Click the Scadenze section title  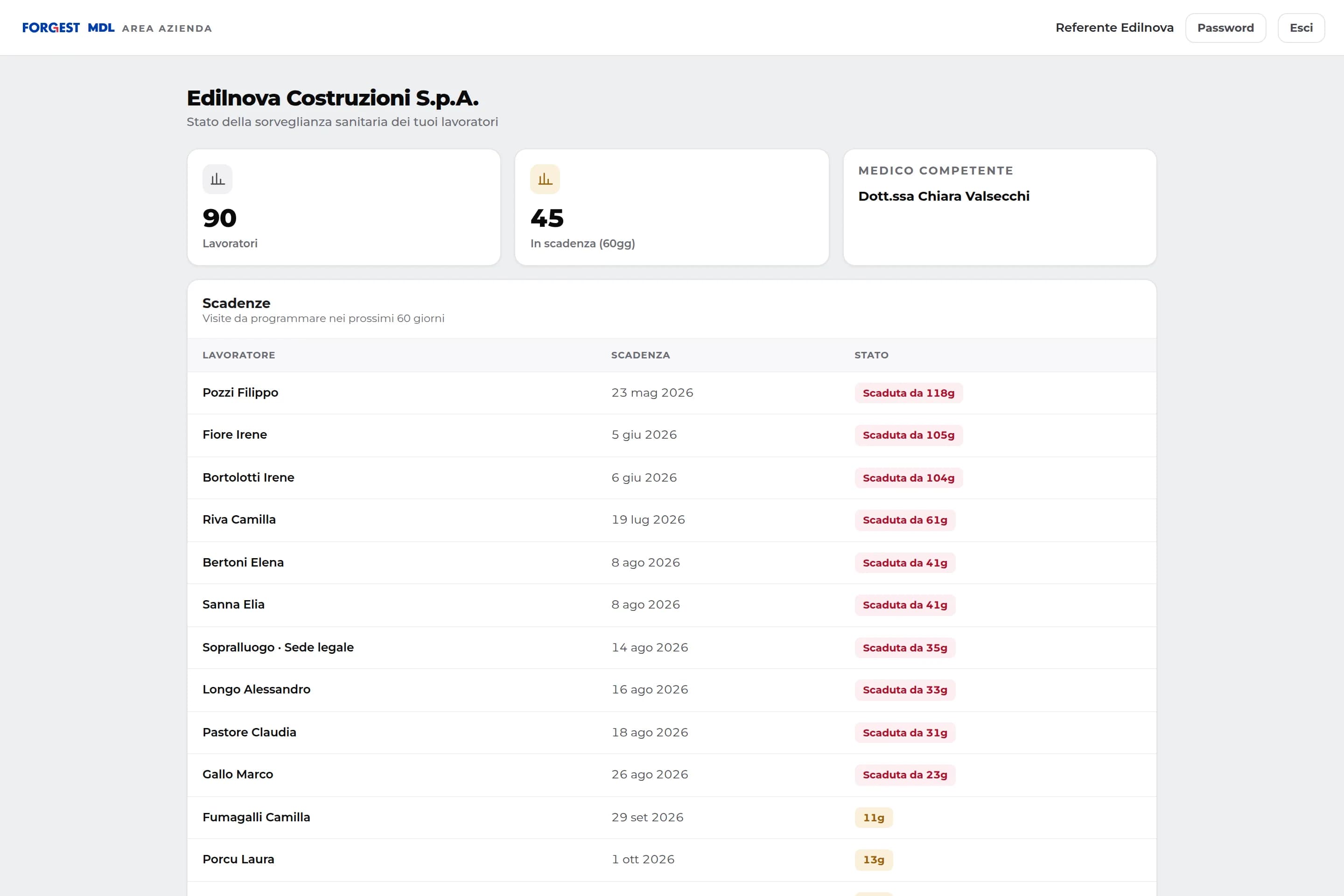(237, 303)
